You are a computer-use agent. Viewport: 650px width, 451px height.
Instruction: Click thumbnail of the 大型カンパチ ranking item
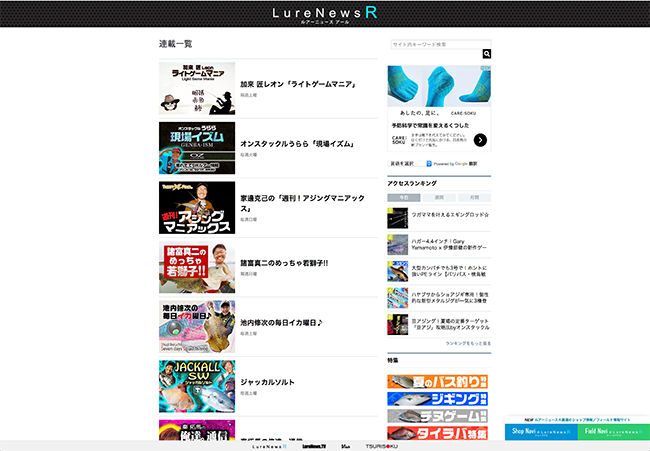point(398,271)
